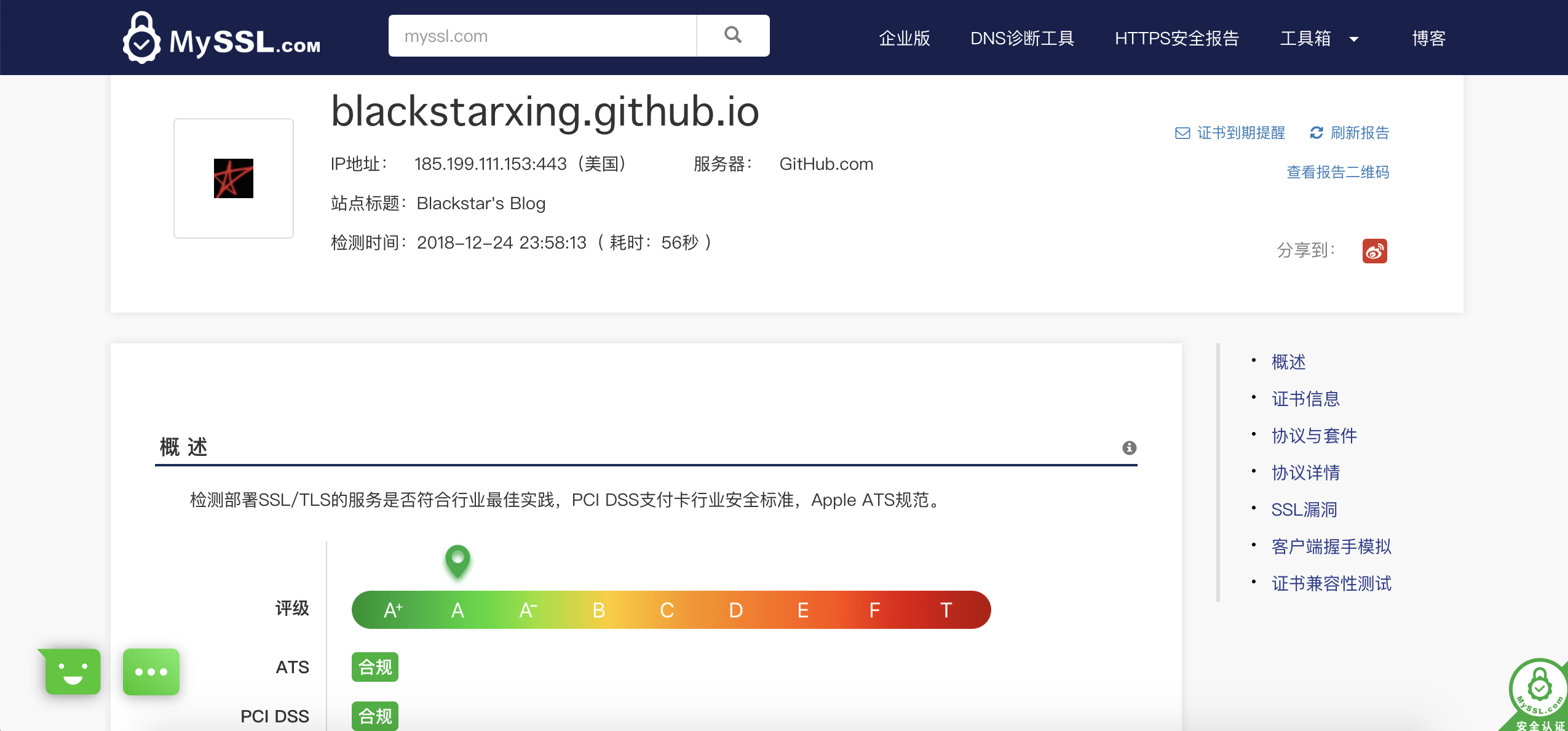The image size is (1568, 731).
Task: Click grade E on rating bar
Action: tap(803, 610)
